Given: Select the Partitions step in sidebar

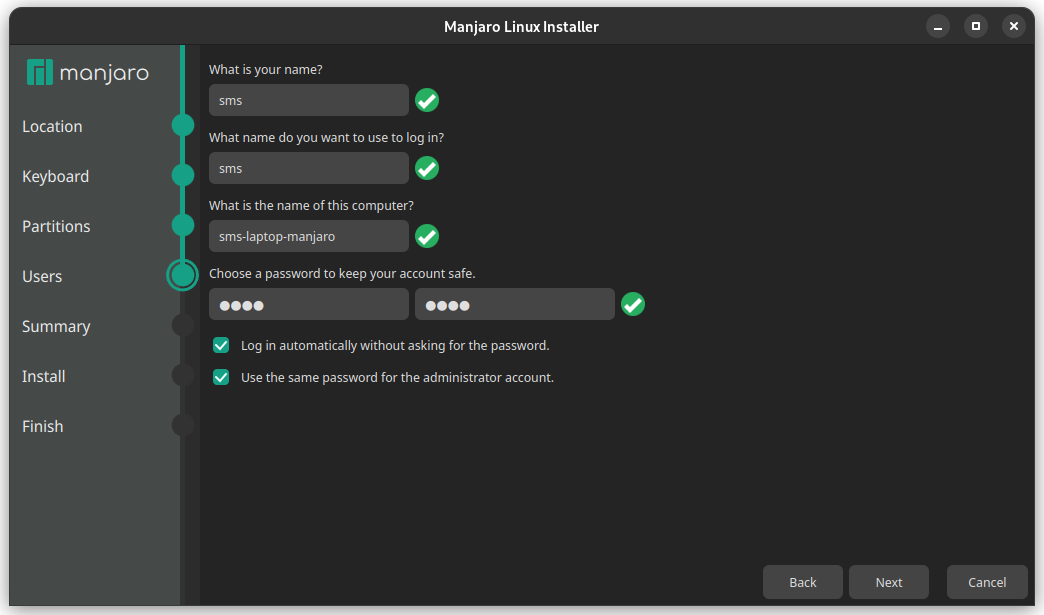Looking at the screenshot, I should (56, 226).
